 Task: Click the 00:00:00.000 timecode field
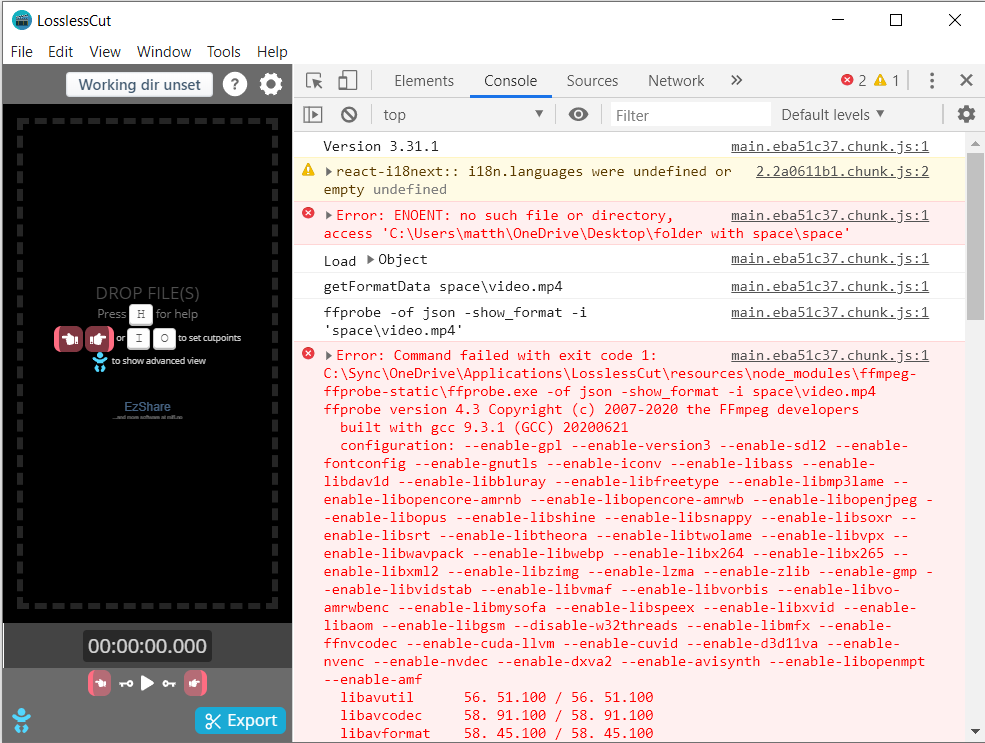tap(147, 646)
